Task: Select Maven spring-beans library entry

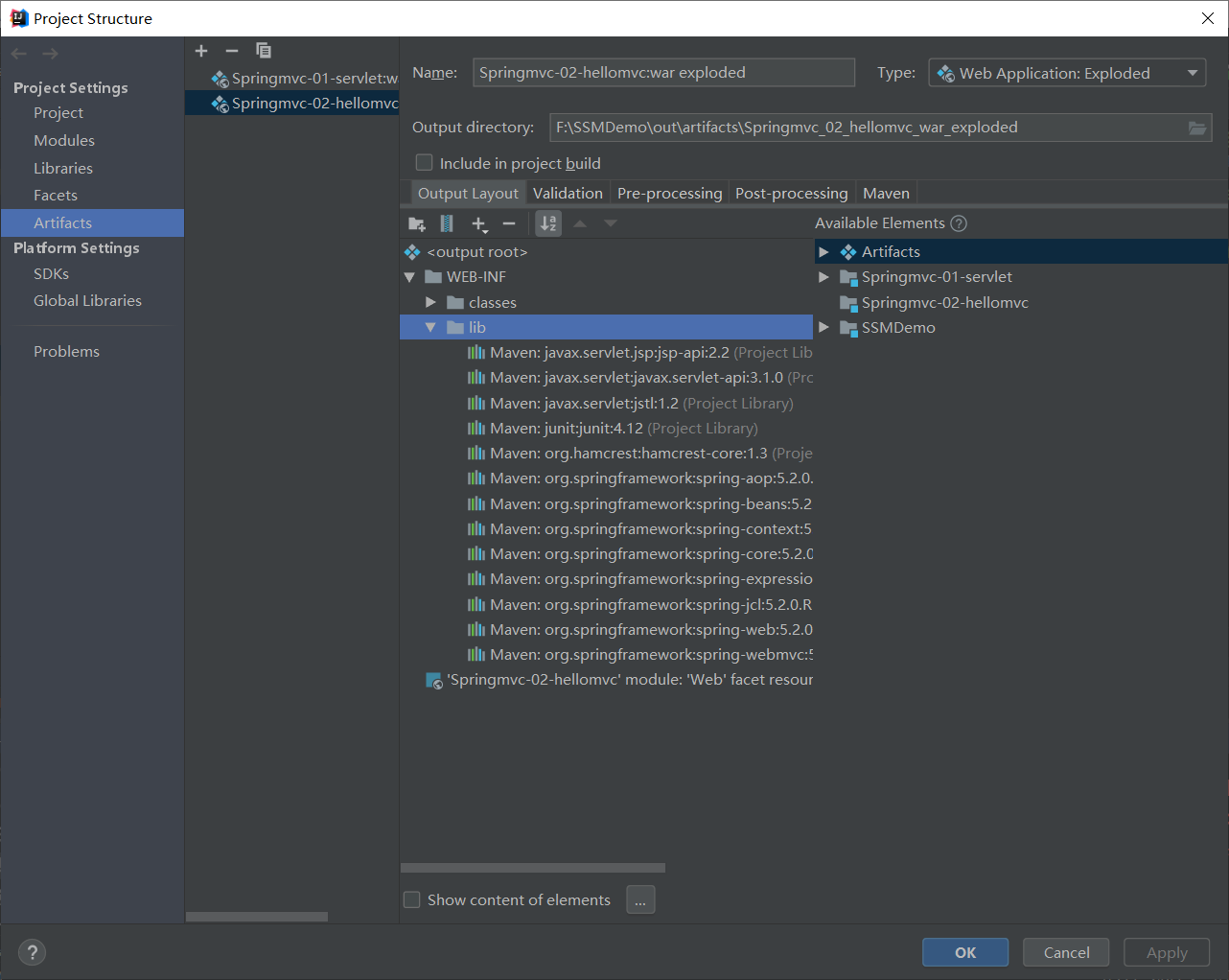Action: 639,504
